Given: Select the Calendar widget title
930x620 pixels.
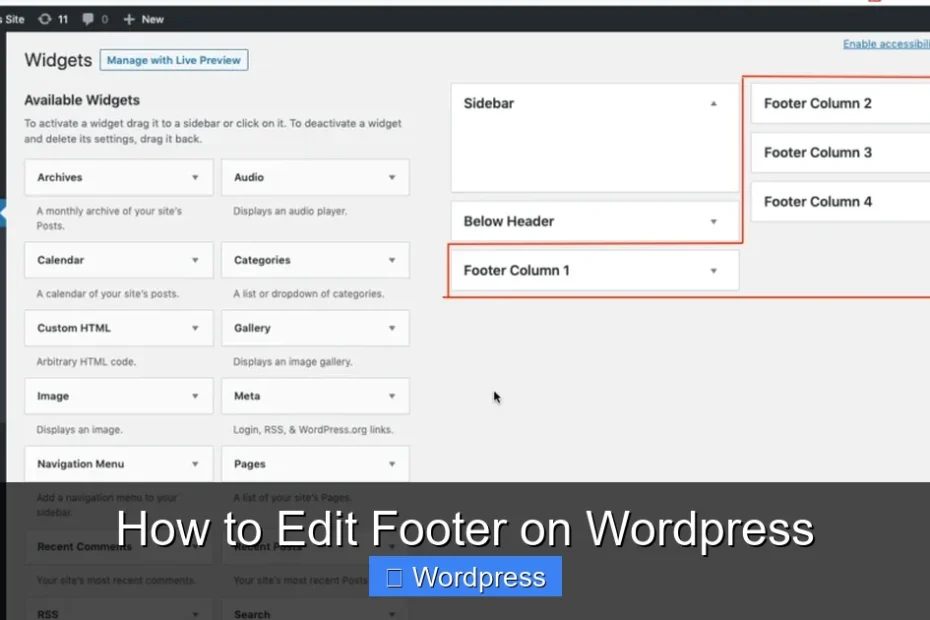Looking at the screenshot, I should coord(60,260).
